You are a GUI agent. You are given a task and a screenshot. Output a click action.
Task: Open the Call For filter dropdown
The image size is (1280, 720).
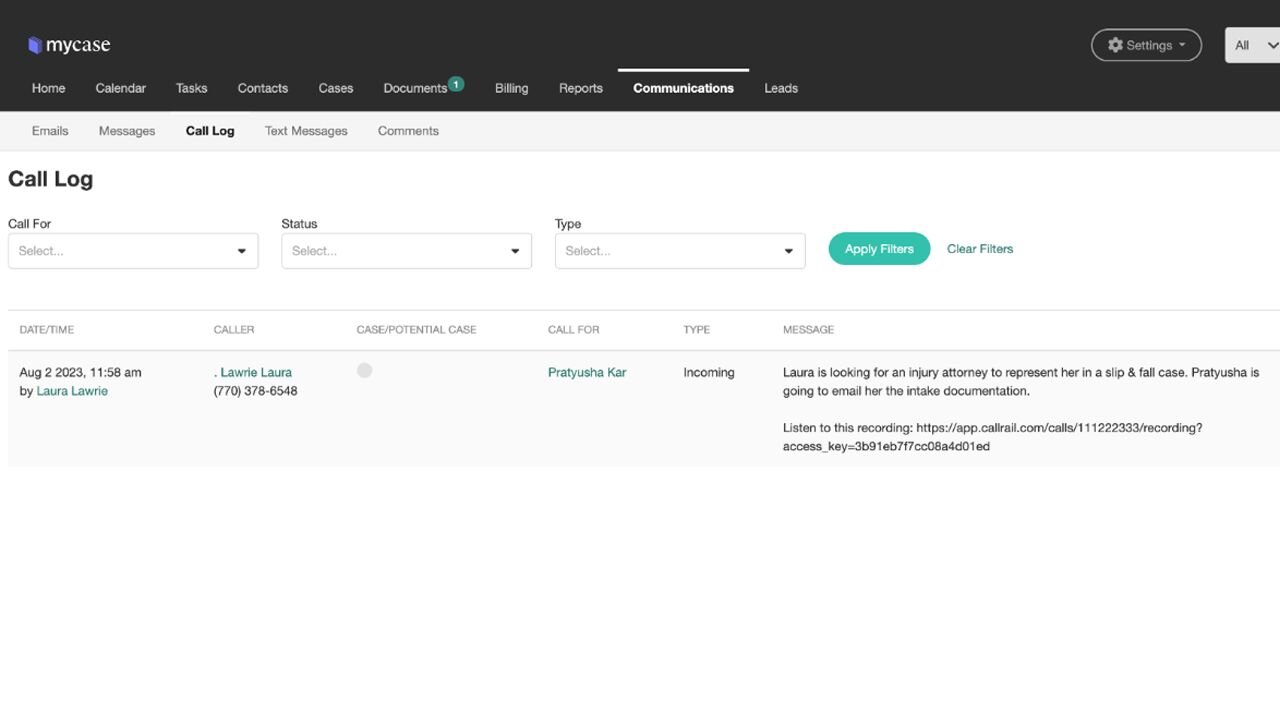point(133,250)
